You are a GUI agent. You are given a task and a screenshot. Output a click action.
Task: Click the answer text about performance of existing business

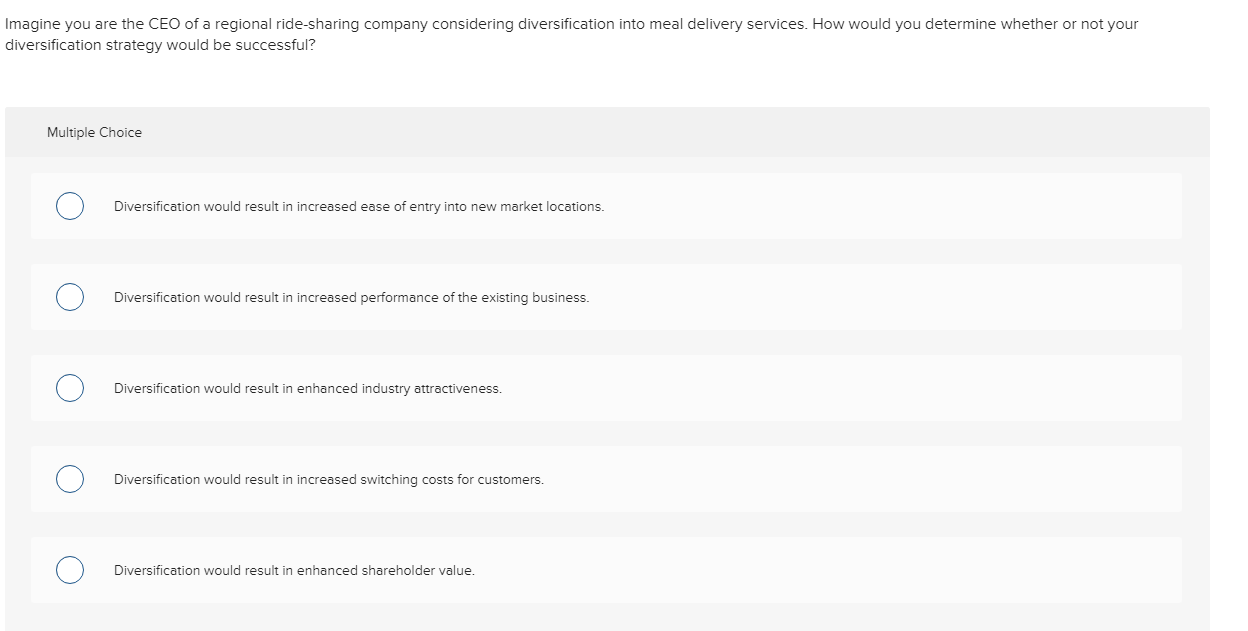point(352,297)
